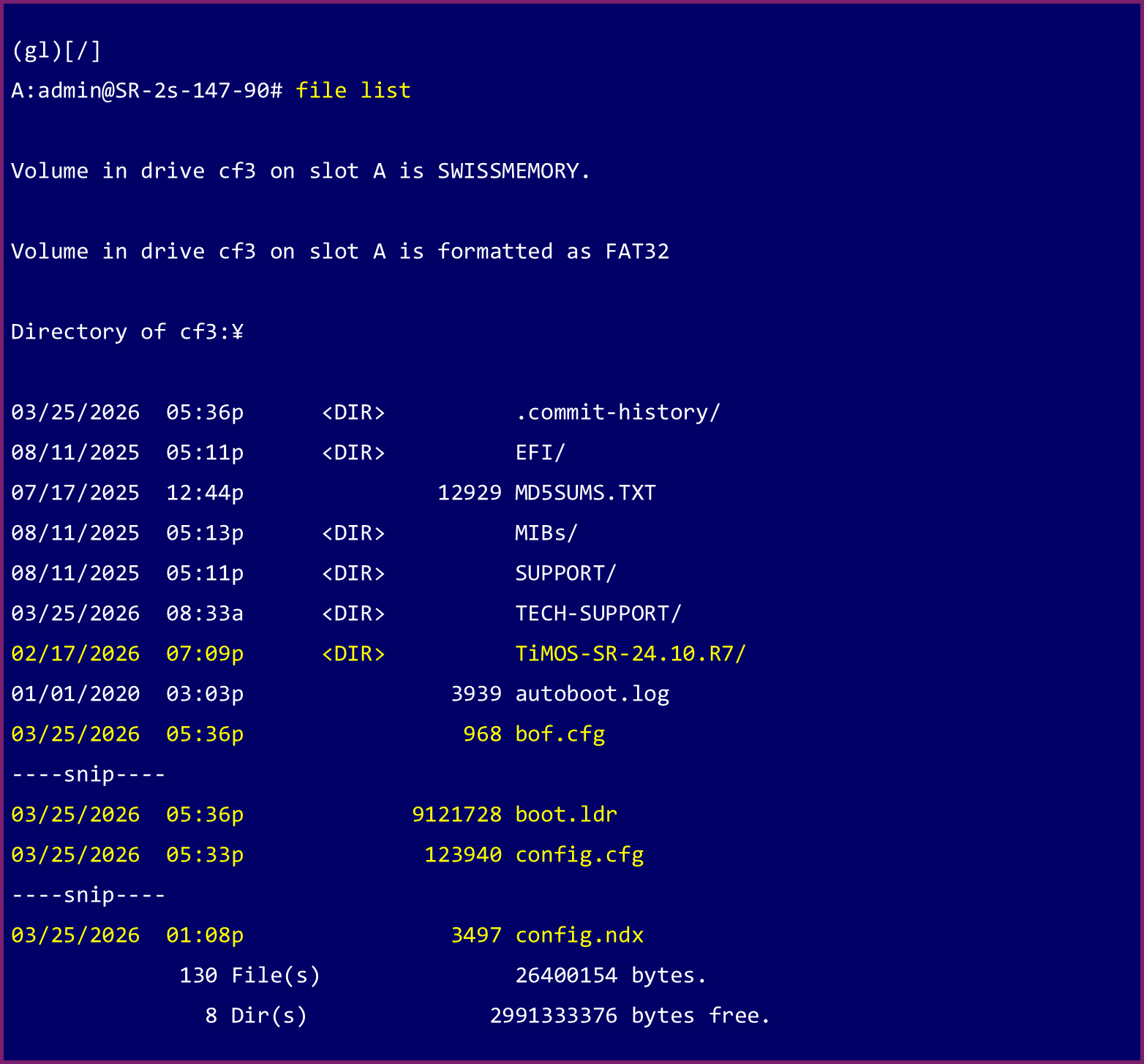Click the EFI/ directory name

540,453
